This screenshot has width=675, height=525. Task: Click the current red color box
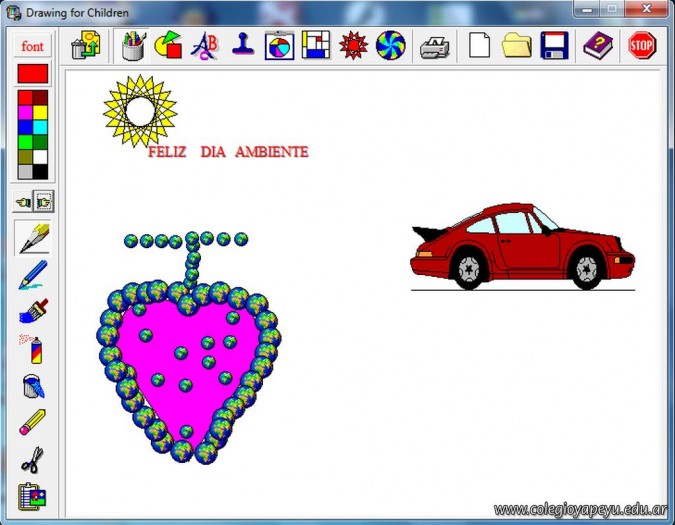pos(33,73)
